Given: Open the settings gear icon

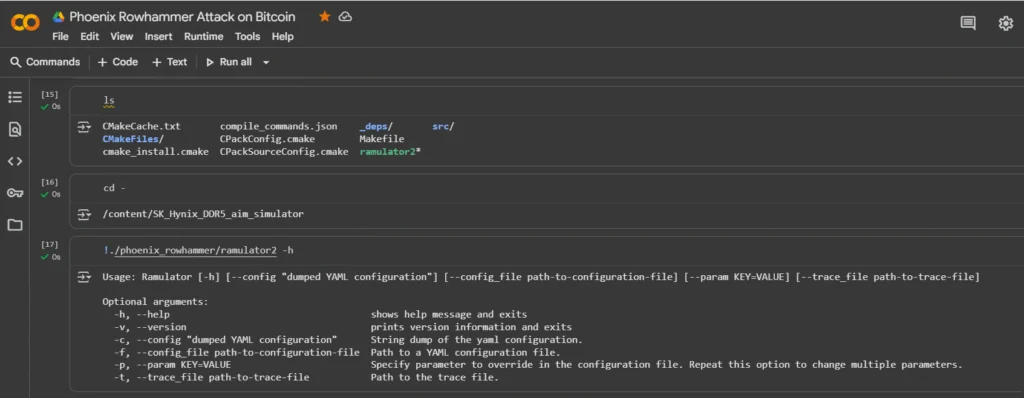Looking at the screenshot, I should 1006,24.
